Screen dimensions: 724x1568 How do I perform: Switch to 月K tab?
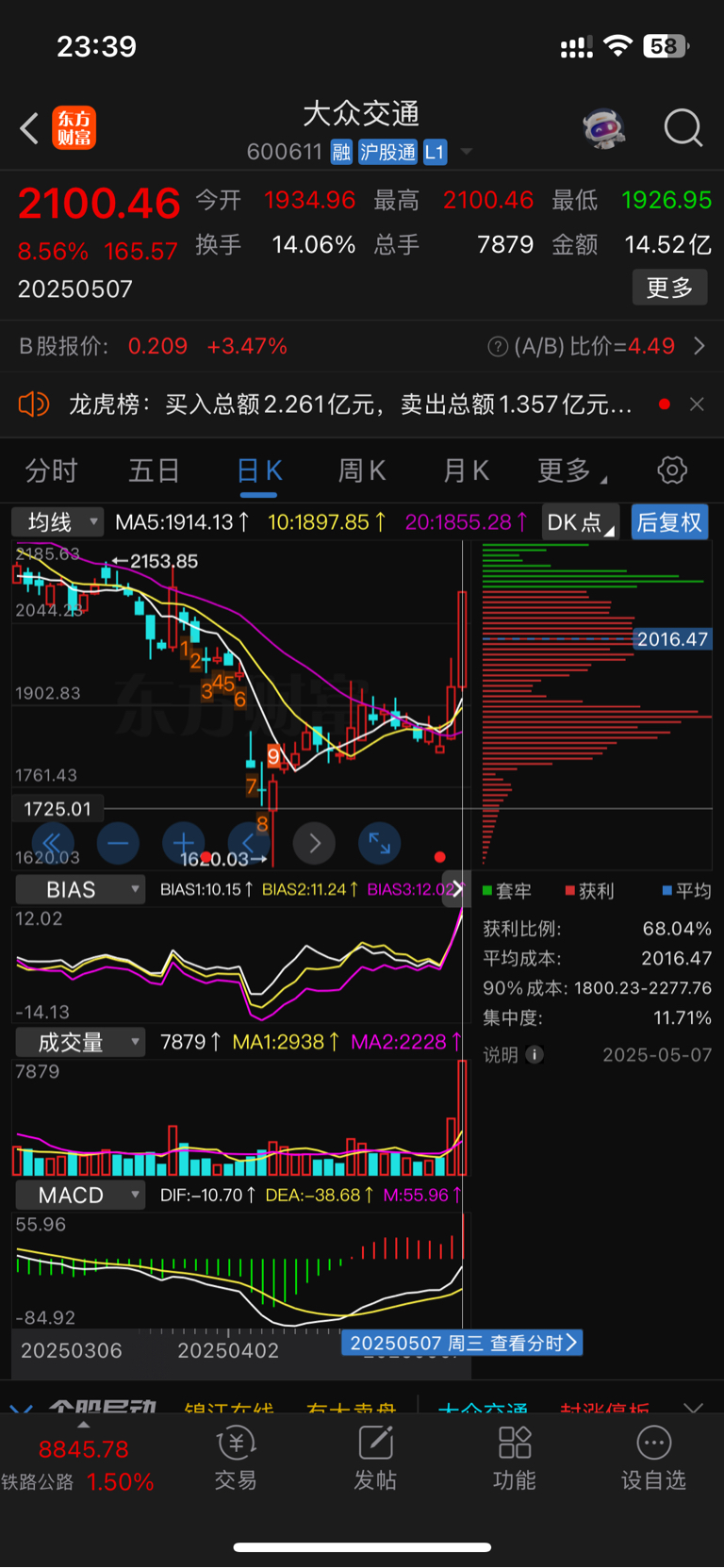466,470
